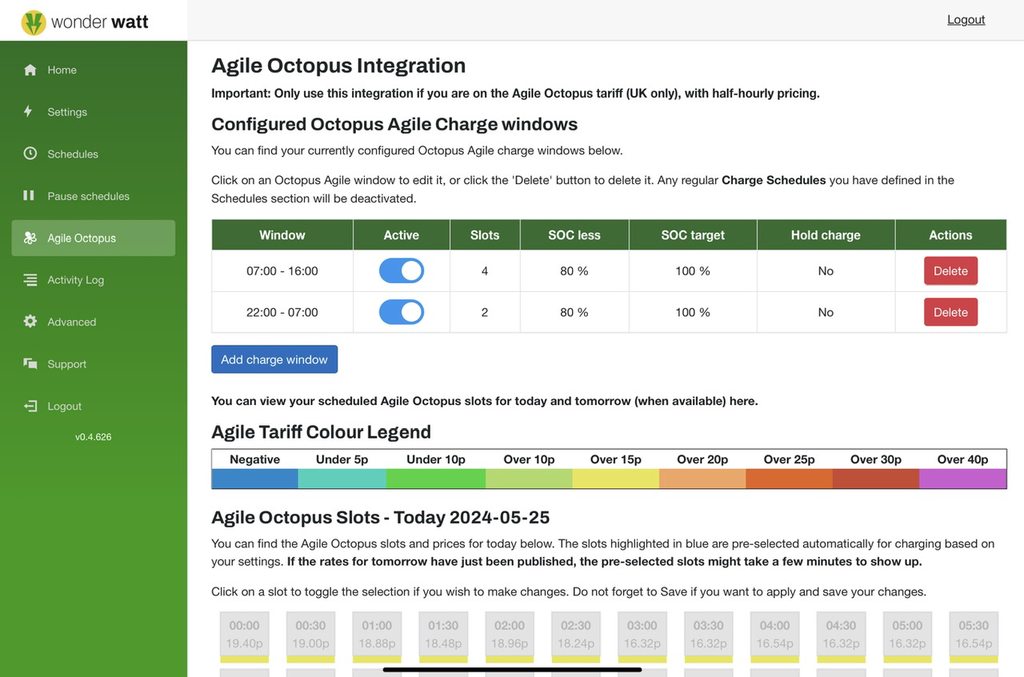Click the Schedules clock icon
The image size is (1024, 677).
30,154
